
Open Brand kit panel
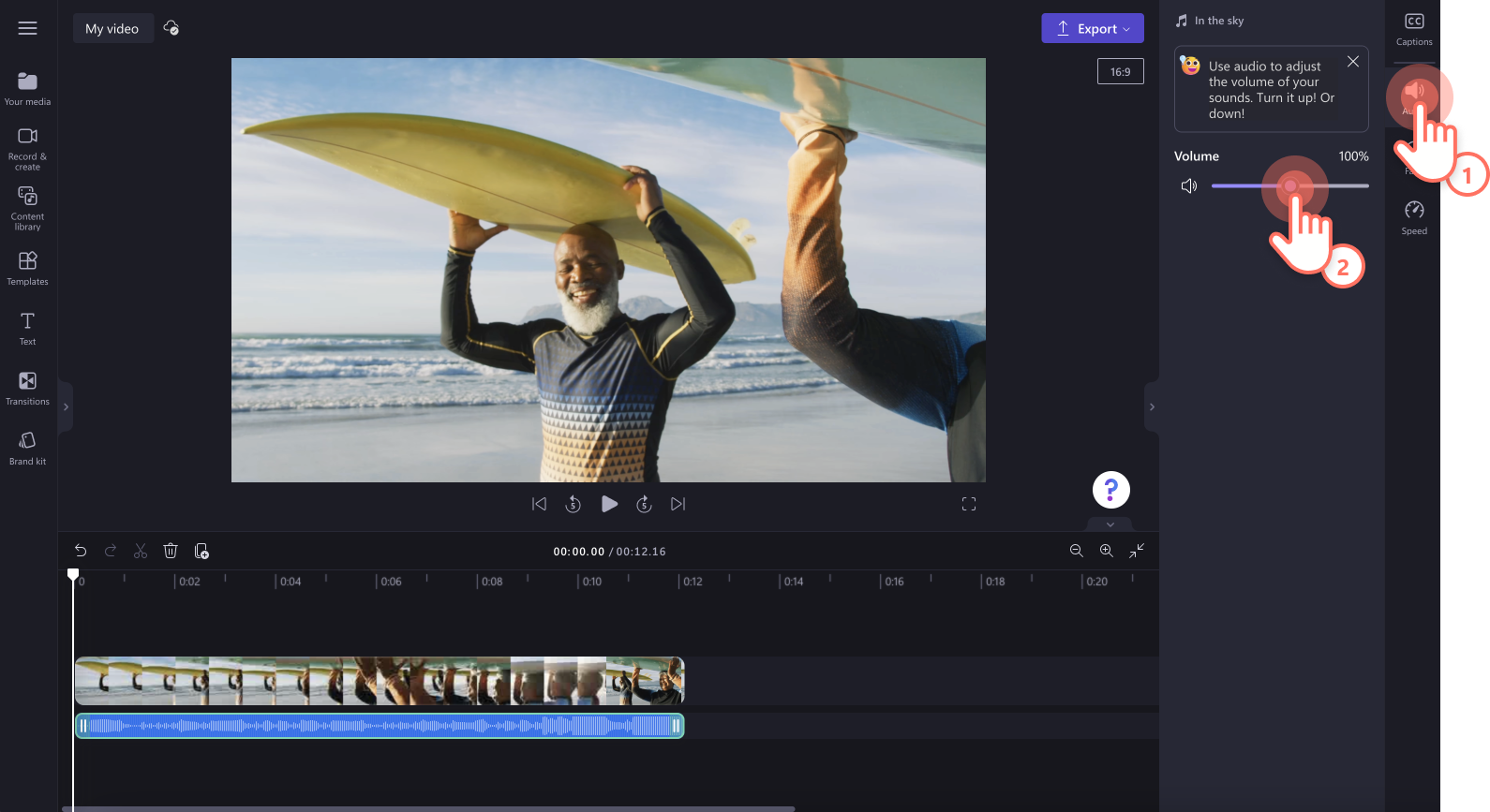point(28,448)
